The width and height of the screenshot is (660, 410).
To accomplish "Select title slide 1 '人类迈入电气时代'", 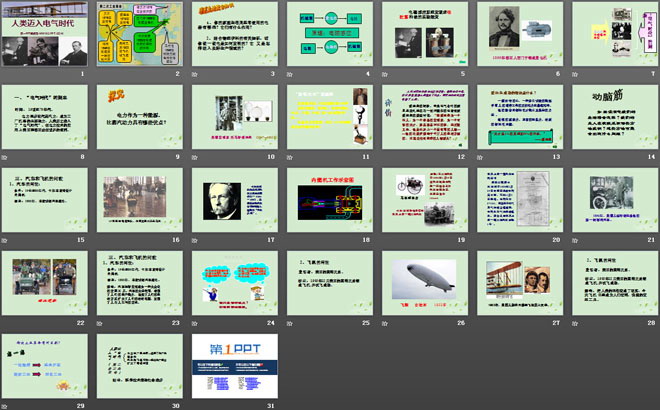I will click(x=45, y=34).
